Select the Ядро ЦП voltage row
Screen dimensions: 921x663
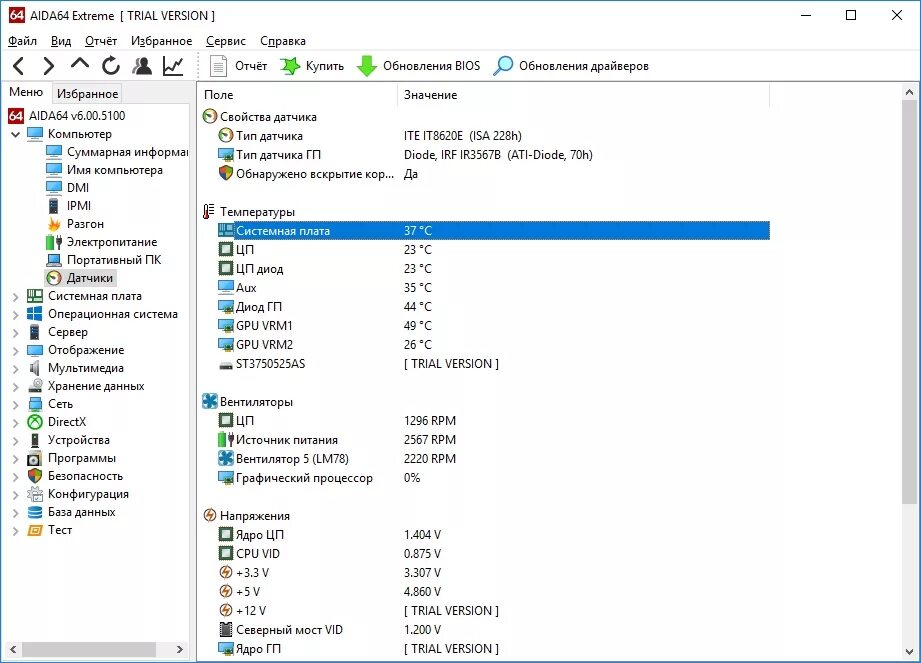click(x=493, y=534)
